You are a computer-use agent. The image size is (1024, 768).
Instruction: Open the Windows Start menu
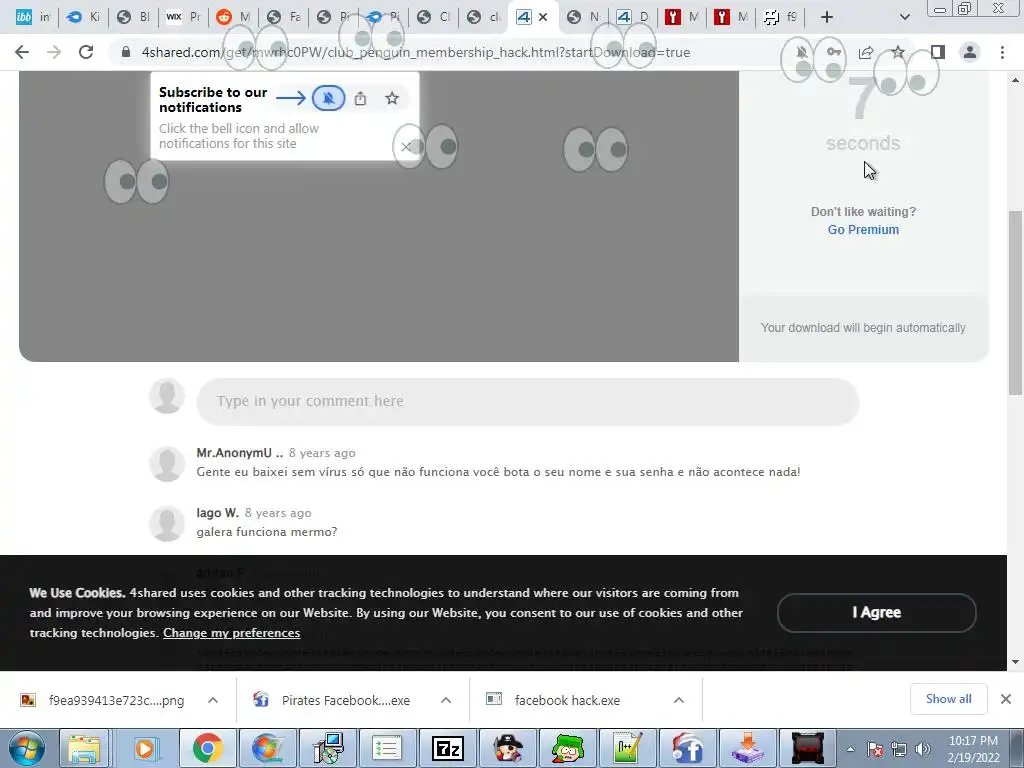coord(25,748)
